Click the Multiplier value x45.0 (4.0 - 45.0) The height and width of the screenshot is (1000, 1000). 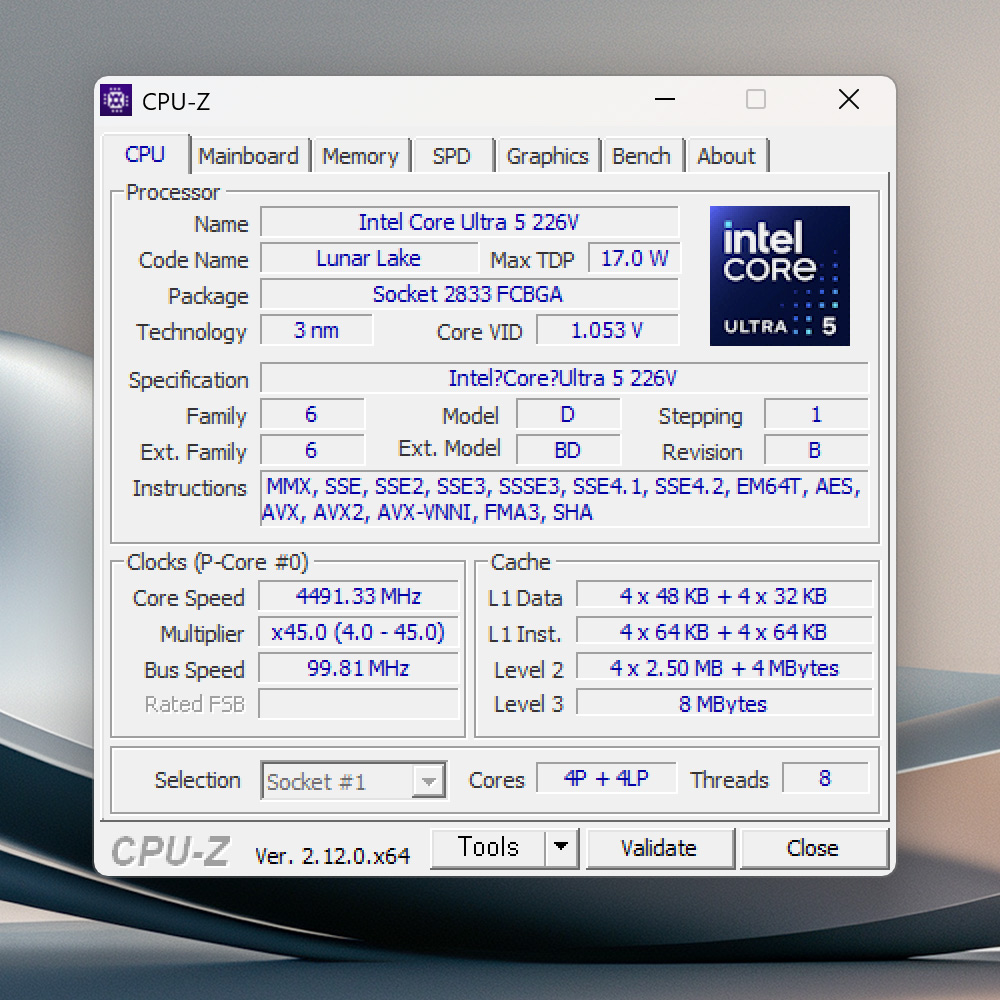coord(358,632)
